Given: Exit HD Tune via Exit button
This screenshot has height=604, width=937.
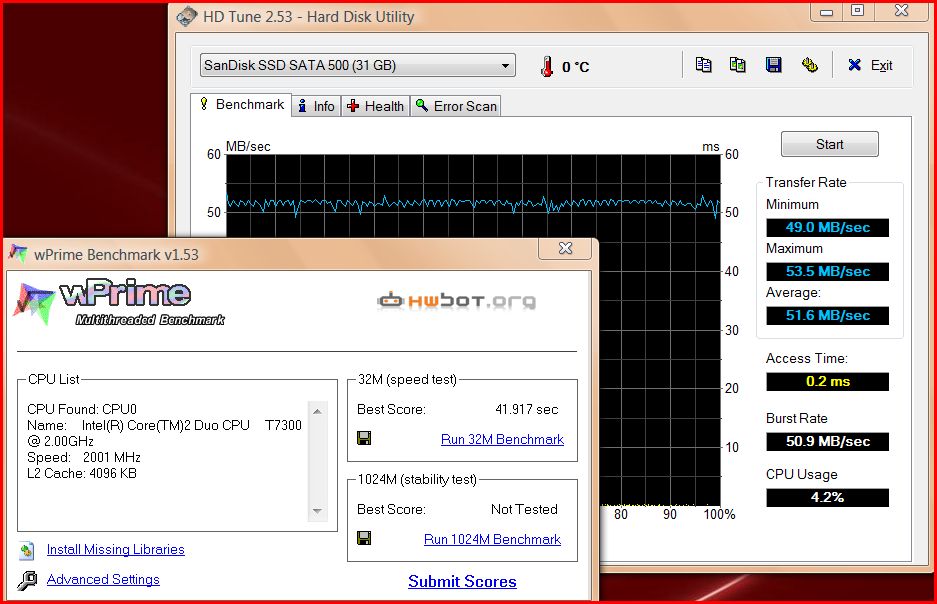Looking at the screenshot, I should [870, 65].
